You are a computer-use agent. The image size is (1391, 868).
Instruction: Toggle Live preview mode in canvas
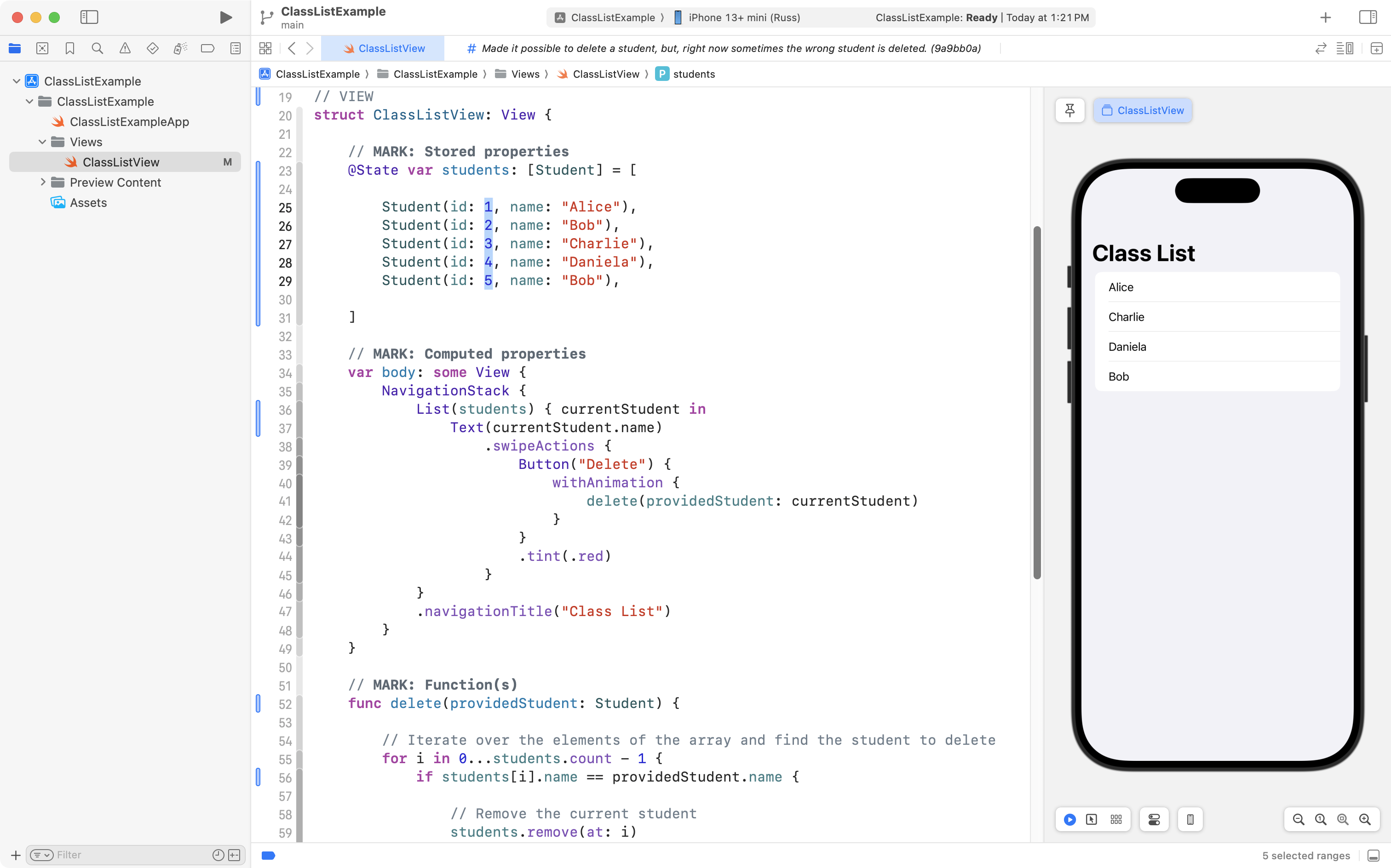(x=1069, y=819)
